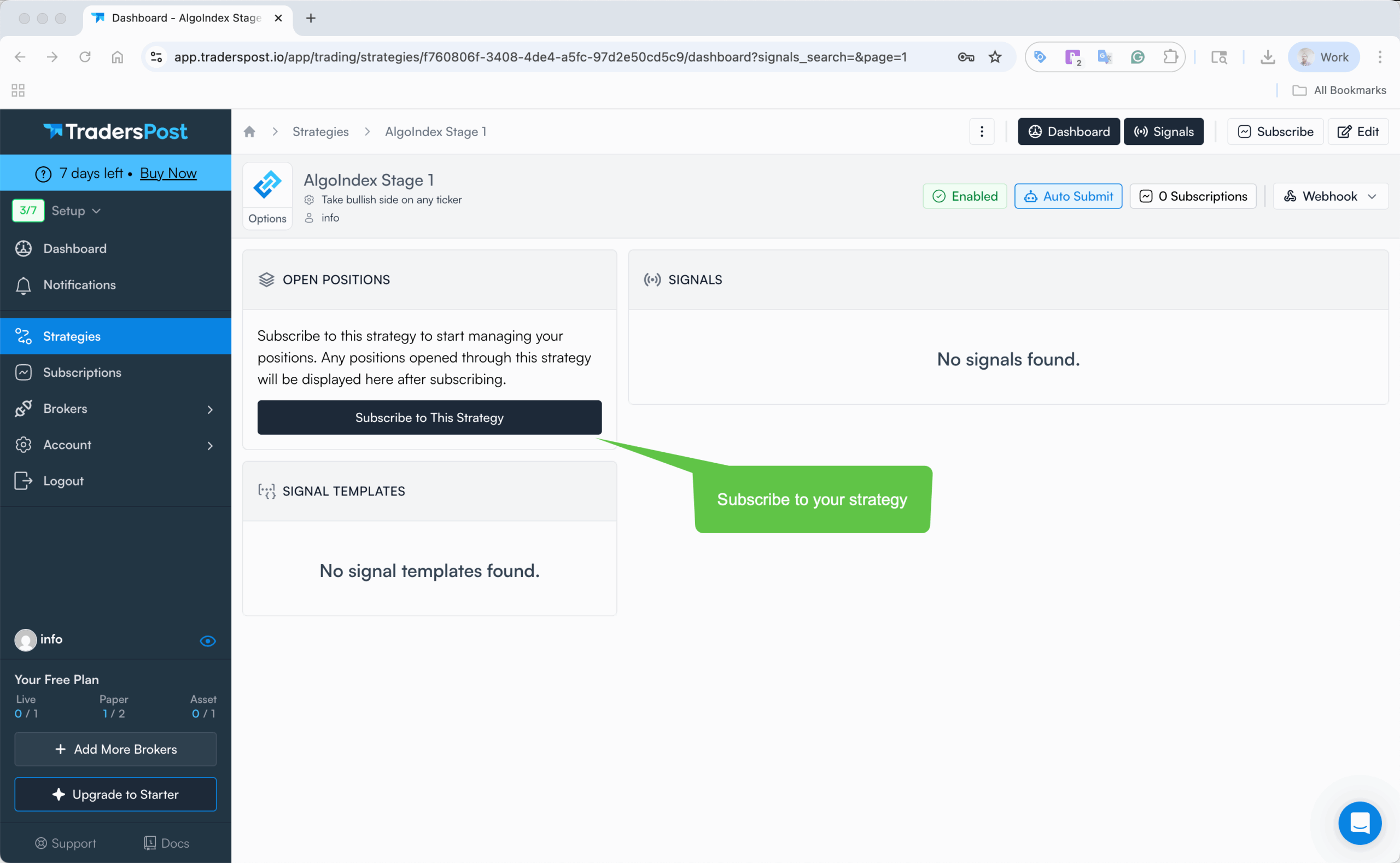Open the browser extensions puzzle icon
Image resolution: width=1400 pixels, height=863 pixels.
(x=1170, y=57)
